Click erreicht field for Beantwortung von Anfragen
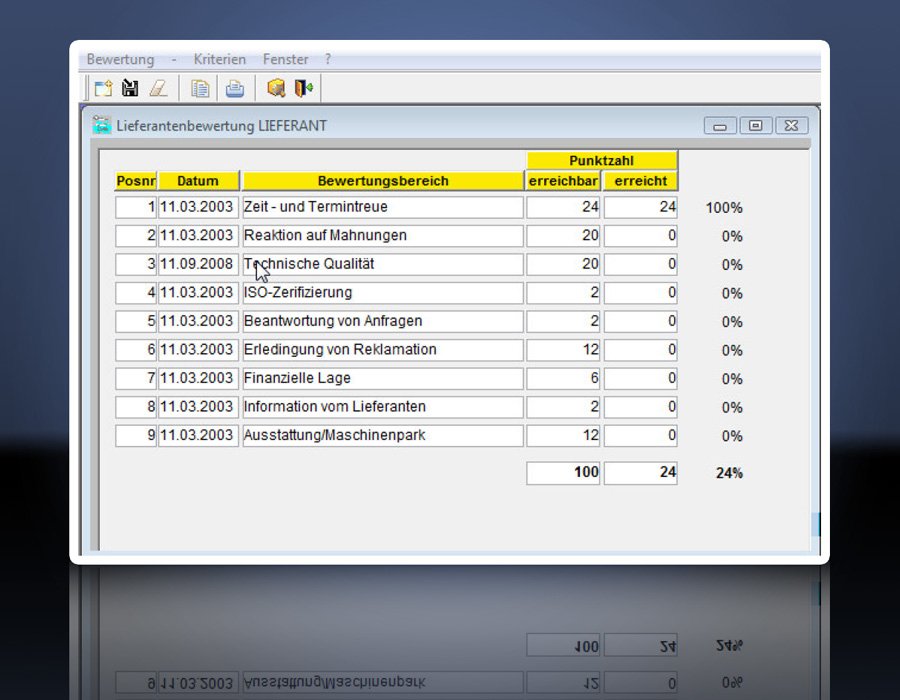The width and height of the screenshot is (900, 700). (x=641, y=321)
